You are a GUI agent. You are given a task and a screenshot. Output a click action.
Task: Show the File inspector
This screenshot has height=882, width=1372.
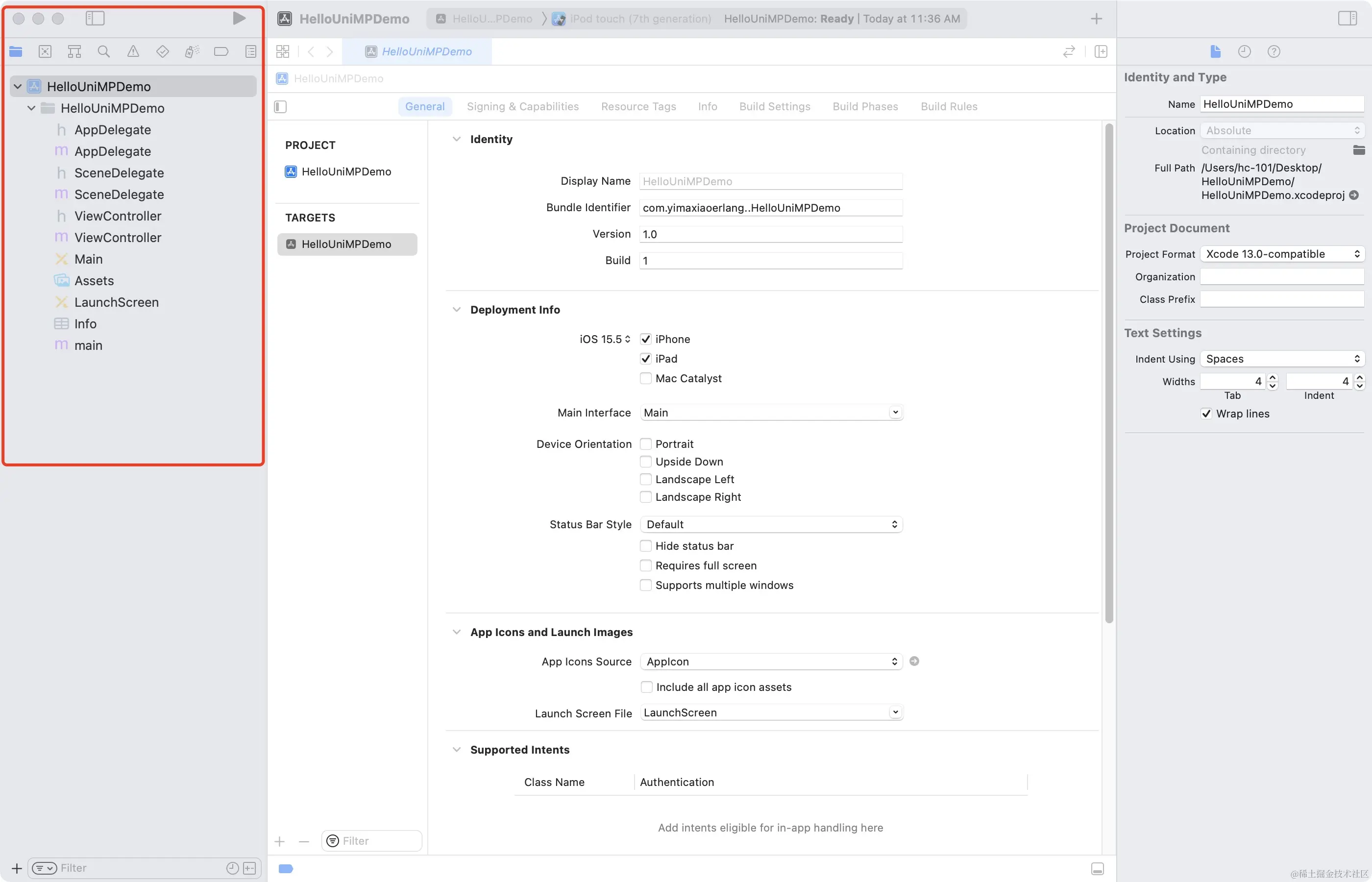click(x=1216, y=51)
